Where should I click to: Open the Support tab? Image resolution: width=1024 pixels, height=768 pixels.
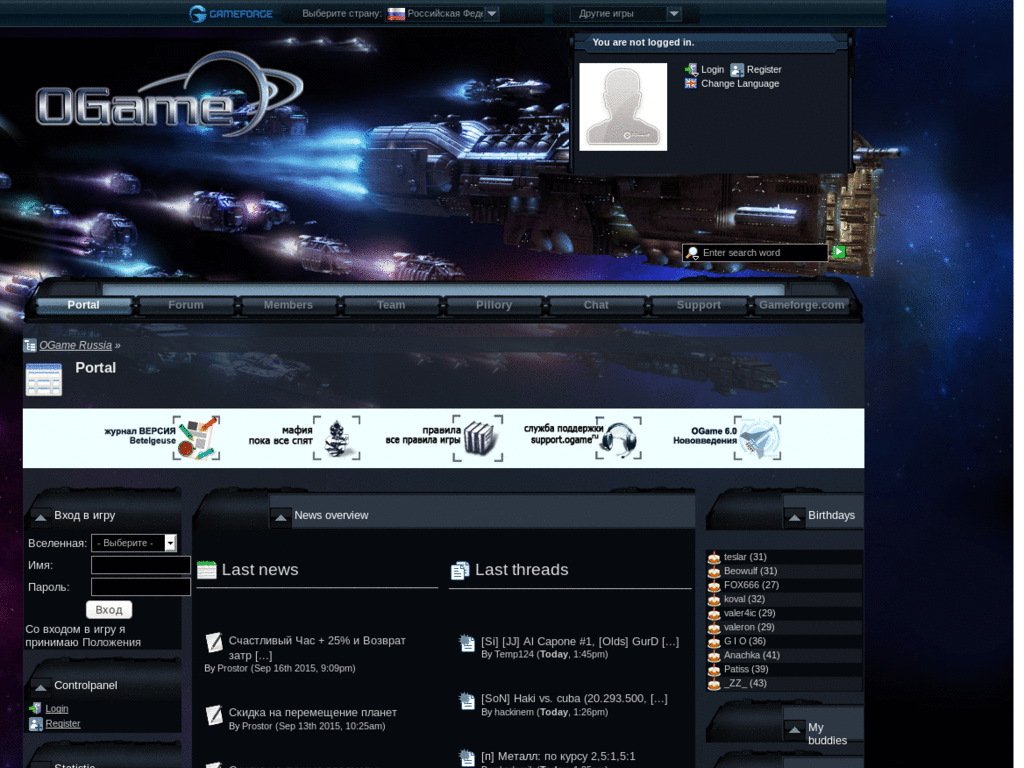coord(699,305)
